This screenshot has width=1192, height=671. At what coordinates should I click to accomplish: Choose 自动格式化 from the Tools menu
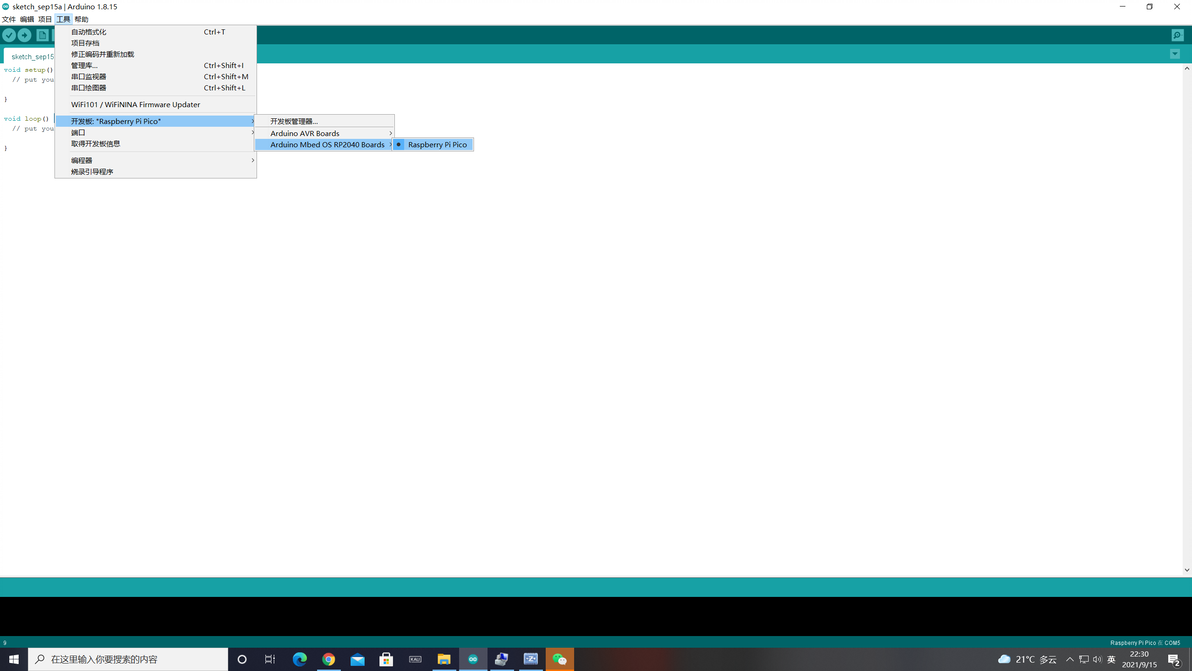tap(155, 32)
